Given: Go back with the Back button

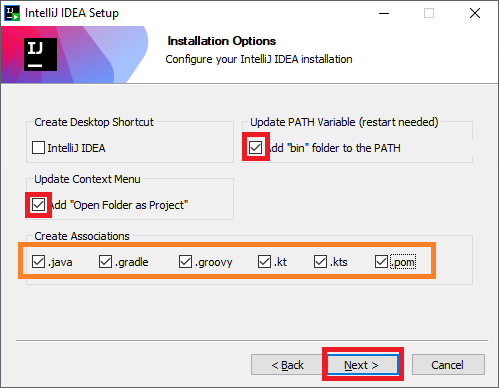Looking at the screenshot, I should pyautogui.click(x=287, y=365).
